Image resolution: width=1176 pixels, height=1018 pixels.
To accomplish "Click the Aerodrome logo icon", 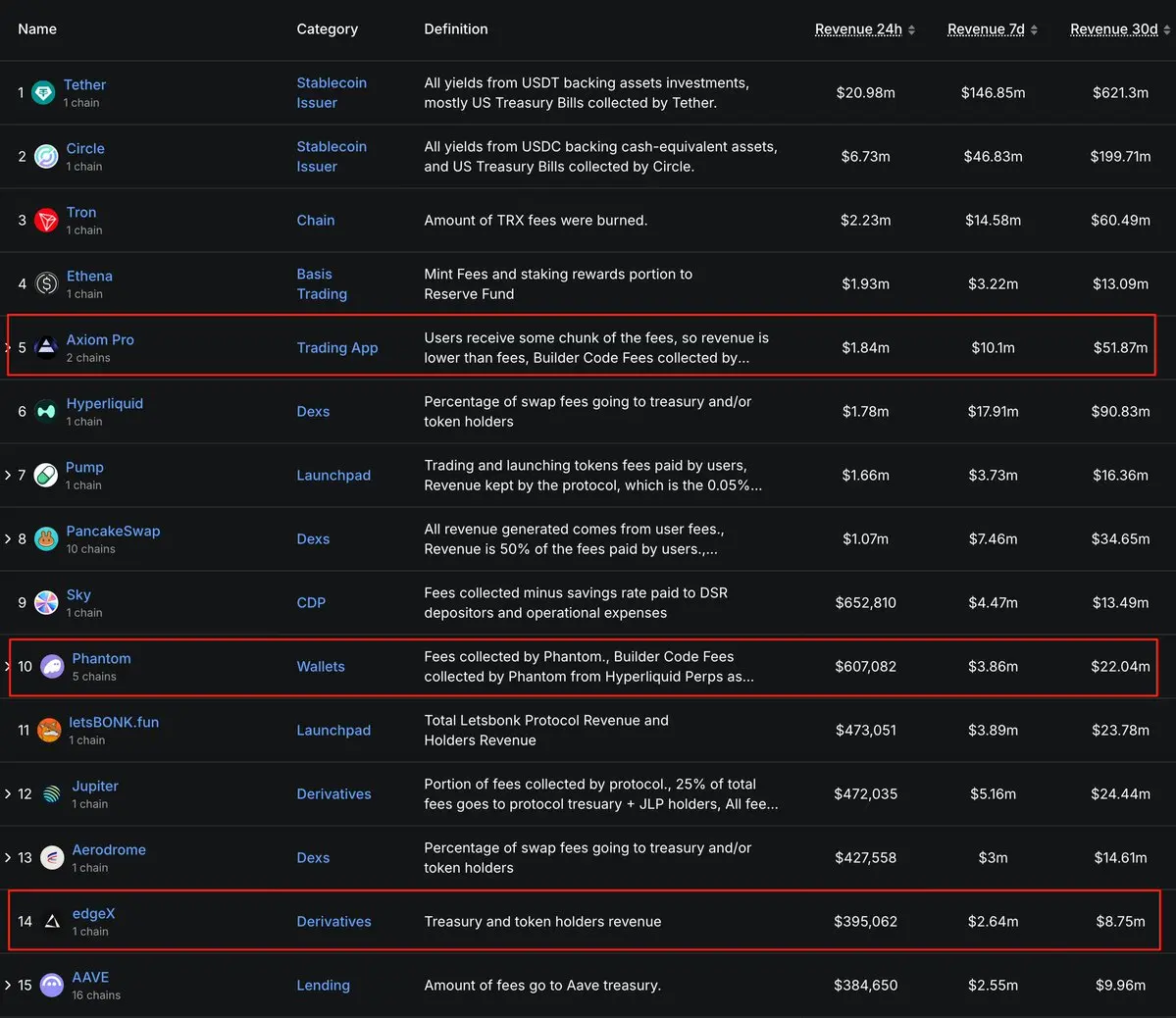I will tap(52, 857).
